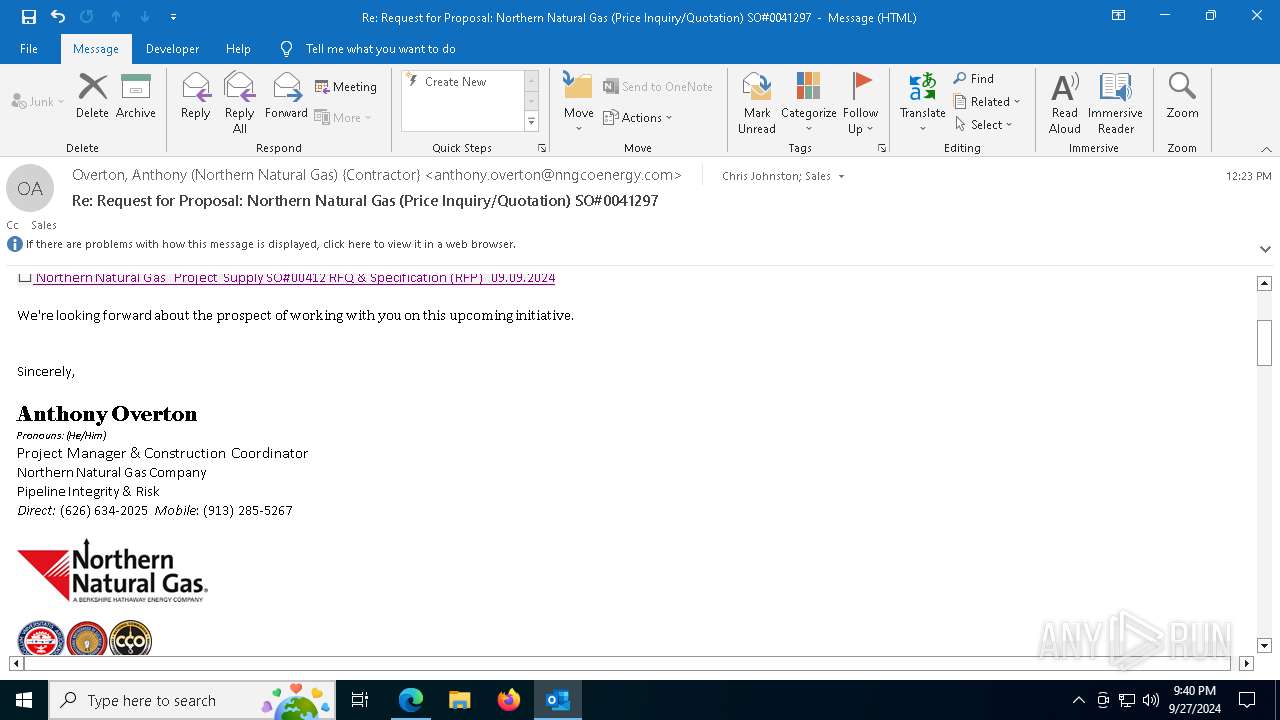Viewport: 1280px width, 720px height.
Task: Click horizontal scroll right arrow
Action: click(x=1246, y=663)
